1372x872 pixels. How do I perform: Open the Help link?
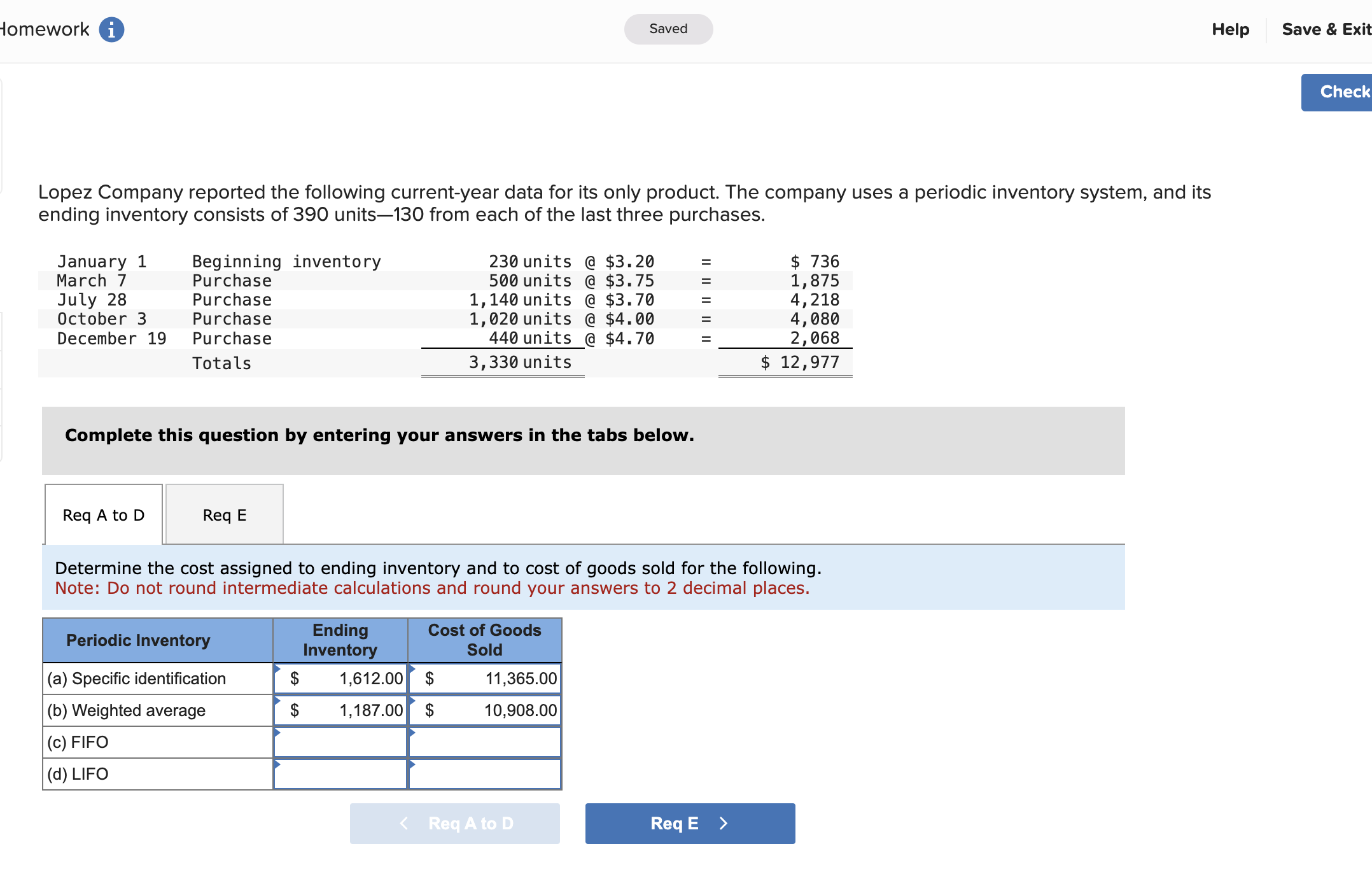[x=1230, y=29]
